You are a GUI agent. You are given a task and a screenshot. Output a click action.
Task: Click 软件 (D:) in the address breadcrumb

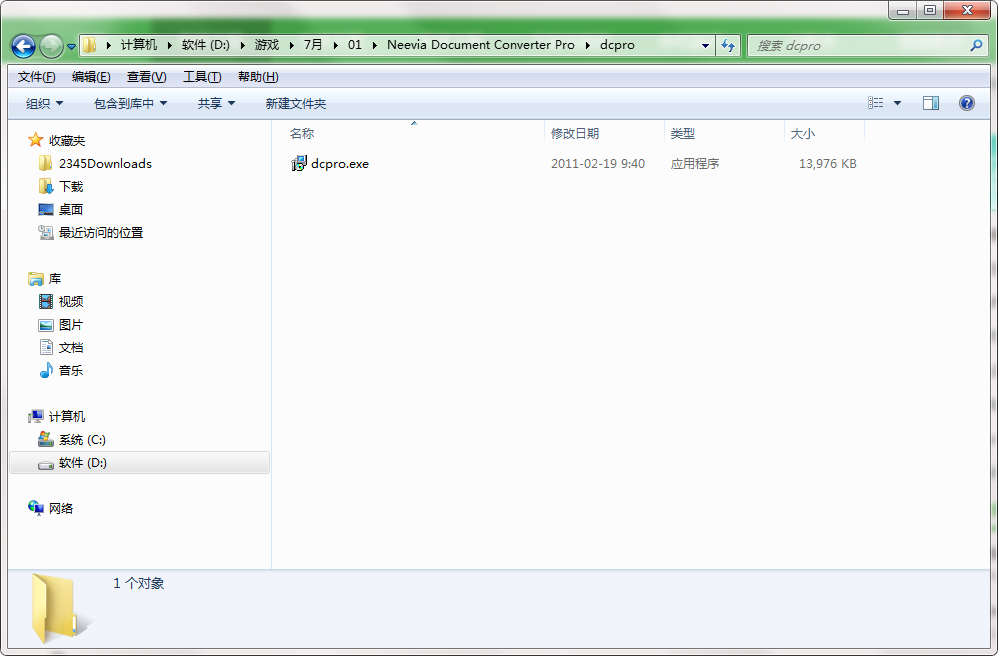click(x=206, y=45)
